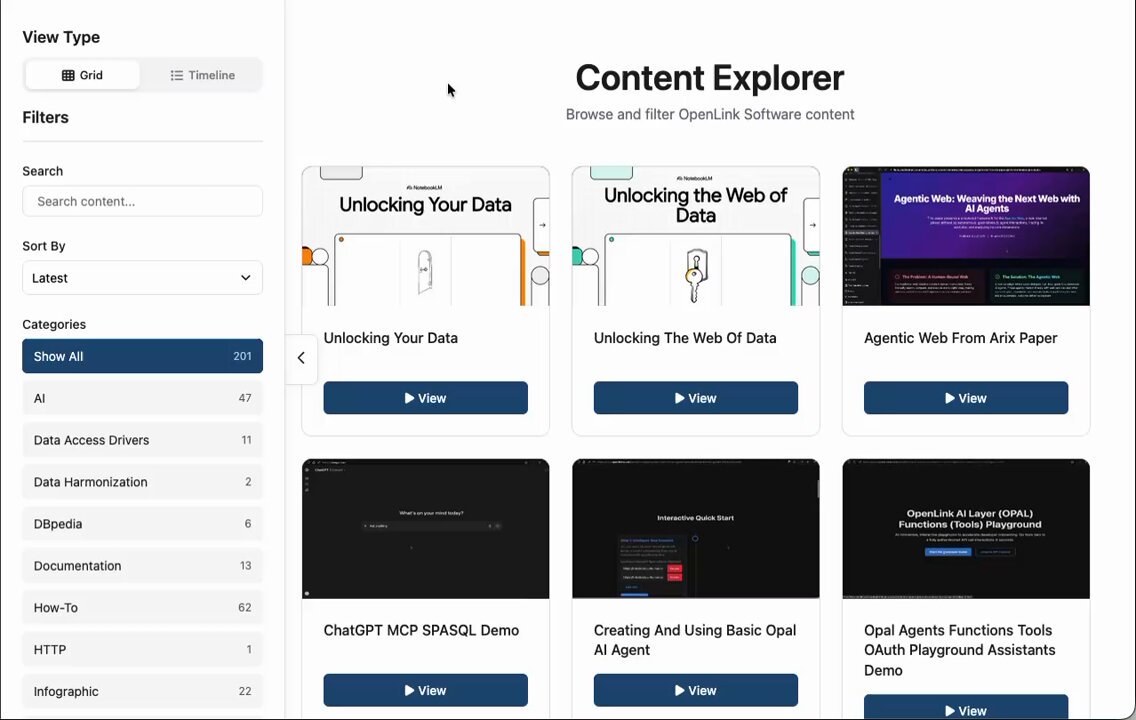
Task: Click the Unlocking Your Data card title
Action: click(x=390, y=338)
